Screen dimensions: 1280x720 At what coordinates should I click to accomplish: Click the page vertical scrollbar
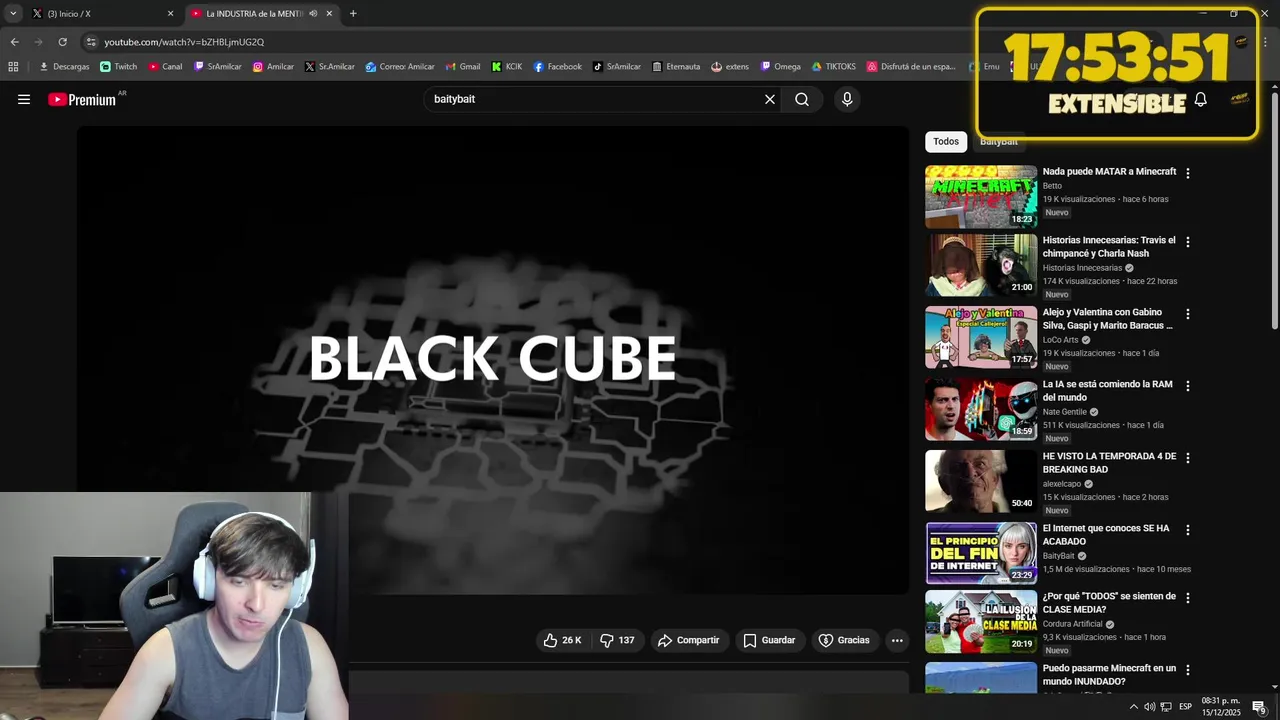(1274, 209)
